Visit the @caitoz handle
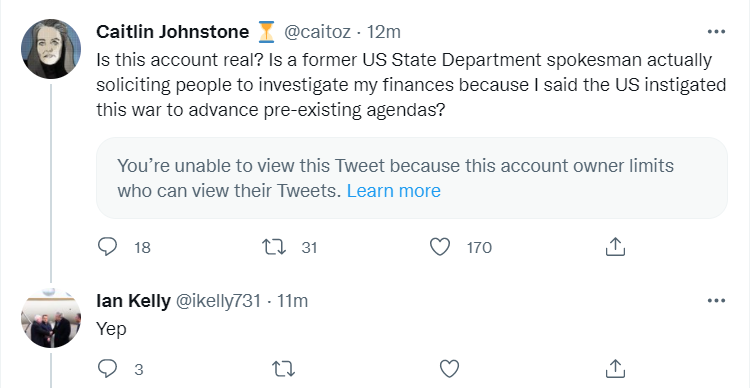The image size is (750, 388). 318,32
